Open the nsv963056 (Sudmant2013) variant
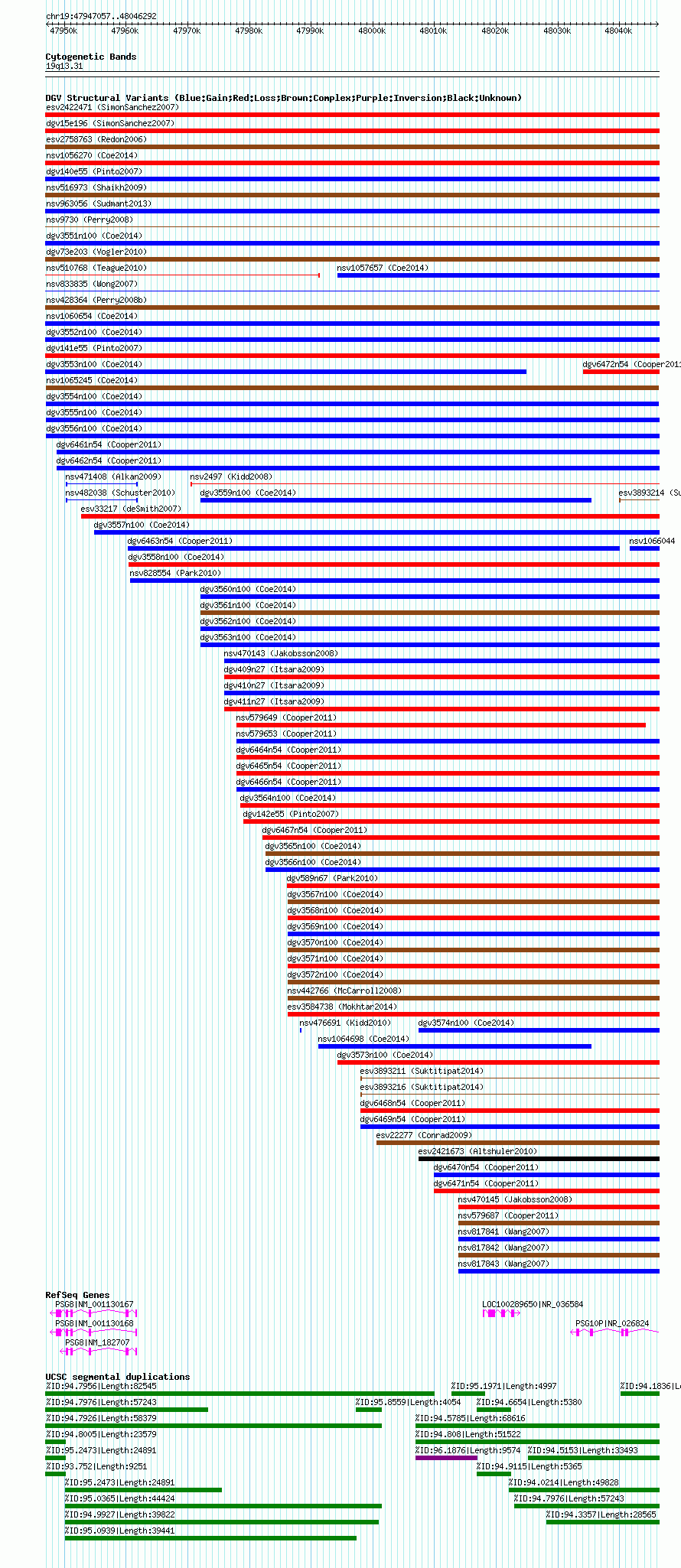The width and height of the screenshot is (681, 1568). coord(99,203)
